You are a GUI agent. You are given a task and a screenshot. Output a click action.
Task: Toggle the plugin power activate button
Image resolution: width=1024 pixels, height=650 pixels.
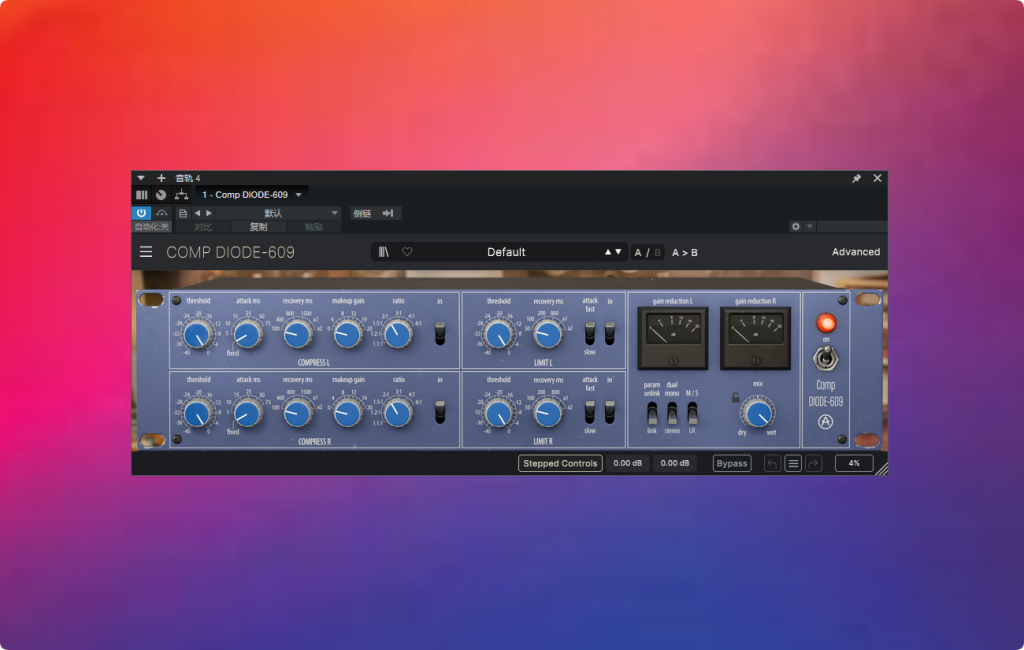tap(141, 213)
